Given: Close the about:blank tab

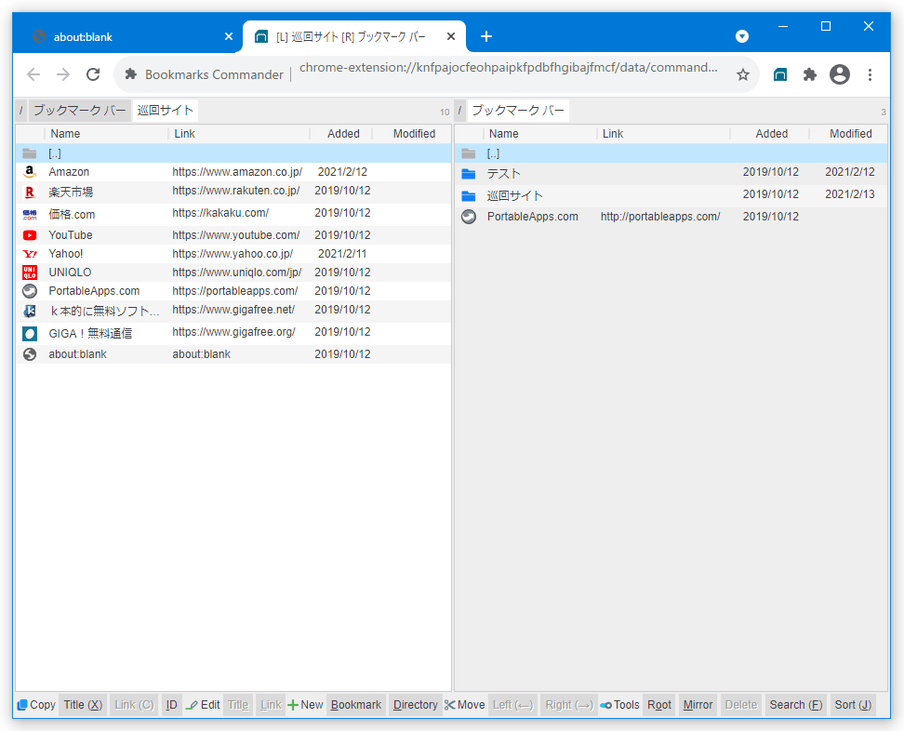Looking at the screenshot, I should 228,36.
